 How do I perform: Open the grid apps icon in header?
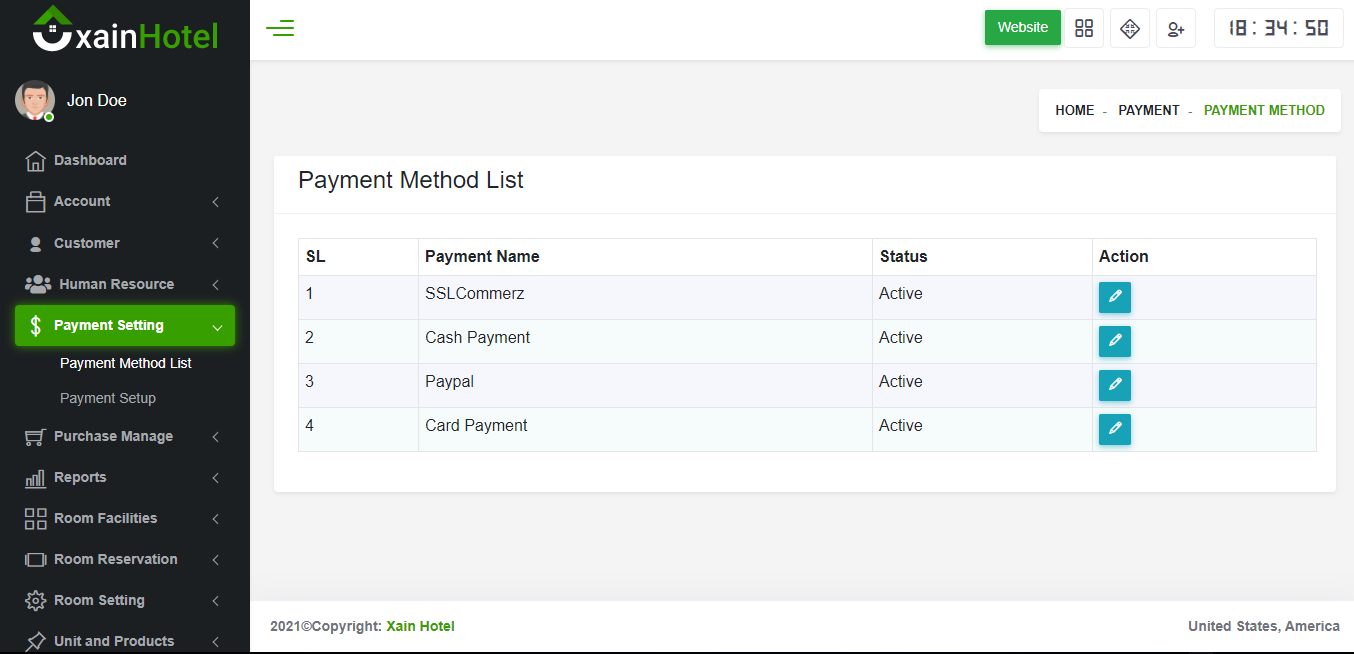coord(1084,28)
